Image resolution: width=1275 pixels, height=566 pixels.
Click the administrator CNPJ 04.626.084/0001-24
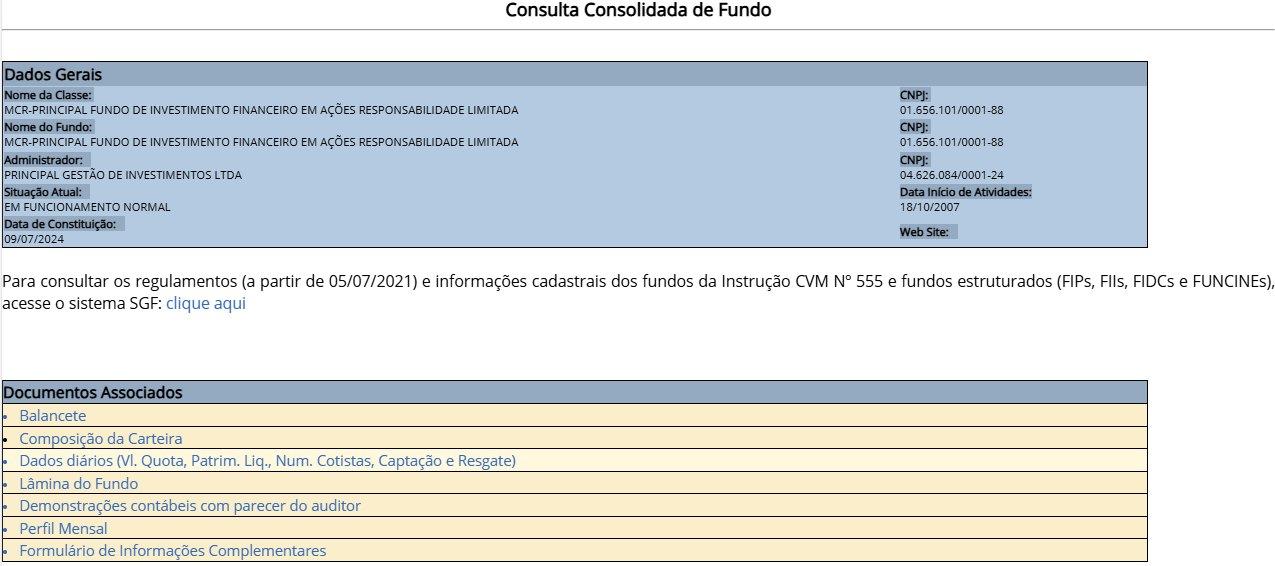pos(951,175)
